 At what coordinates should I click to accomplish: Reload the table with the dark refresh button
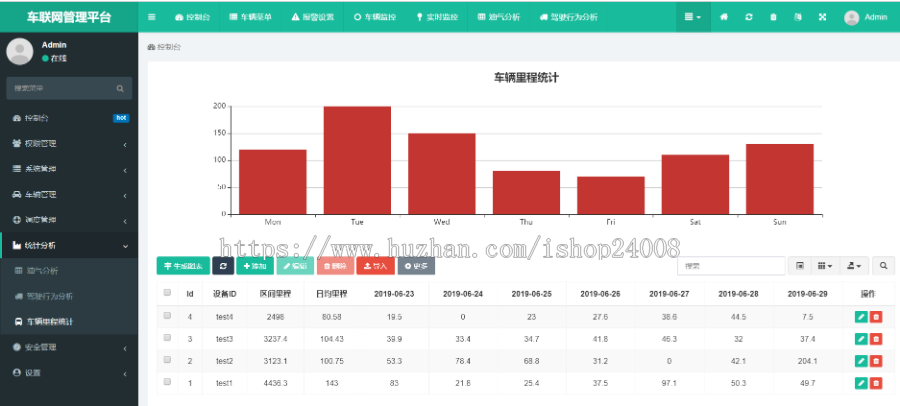223,266
